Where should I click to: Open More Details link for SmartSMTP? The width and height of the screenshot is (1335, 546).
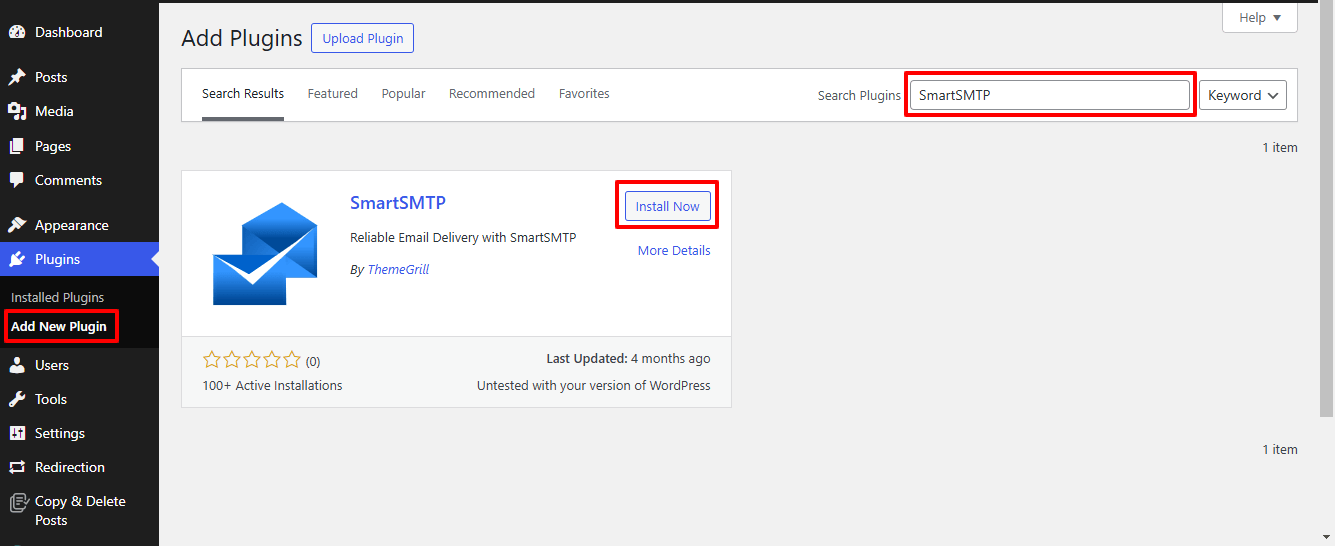click(674, 250)
